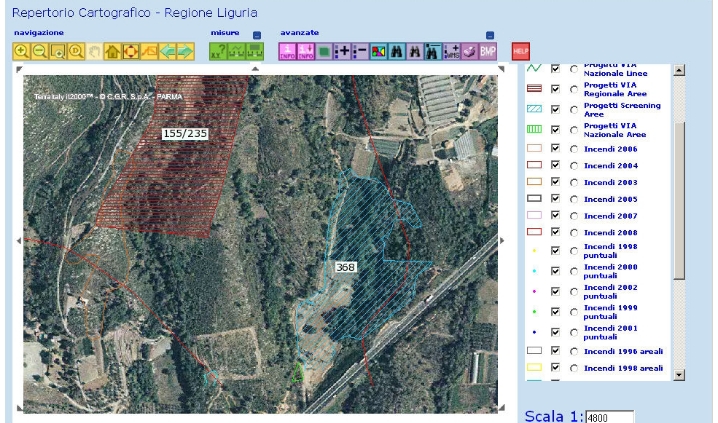Click into the Scala 1: input field
This screenshot has width=718, height=423.
pyautogui.click(x=609, y=417)
